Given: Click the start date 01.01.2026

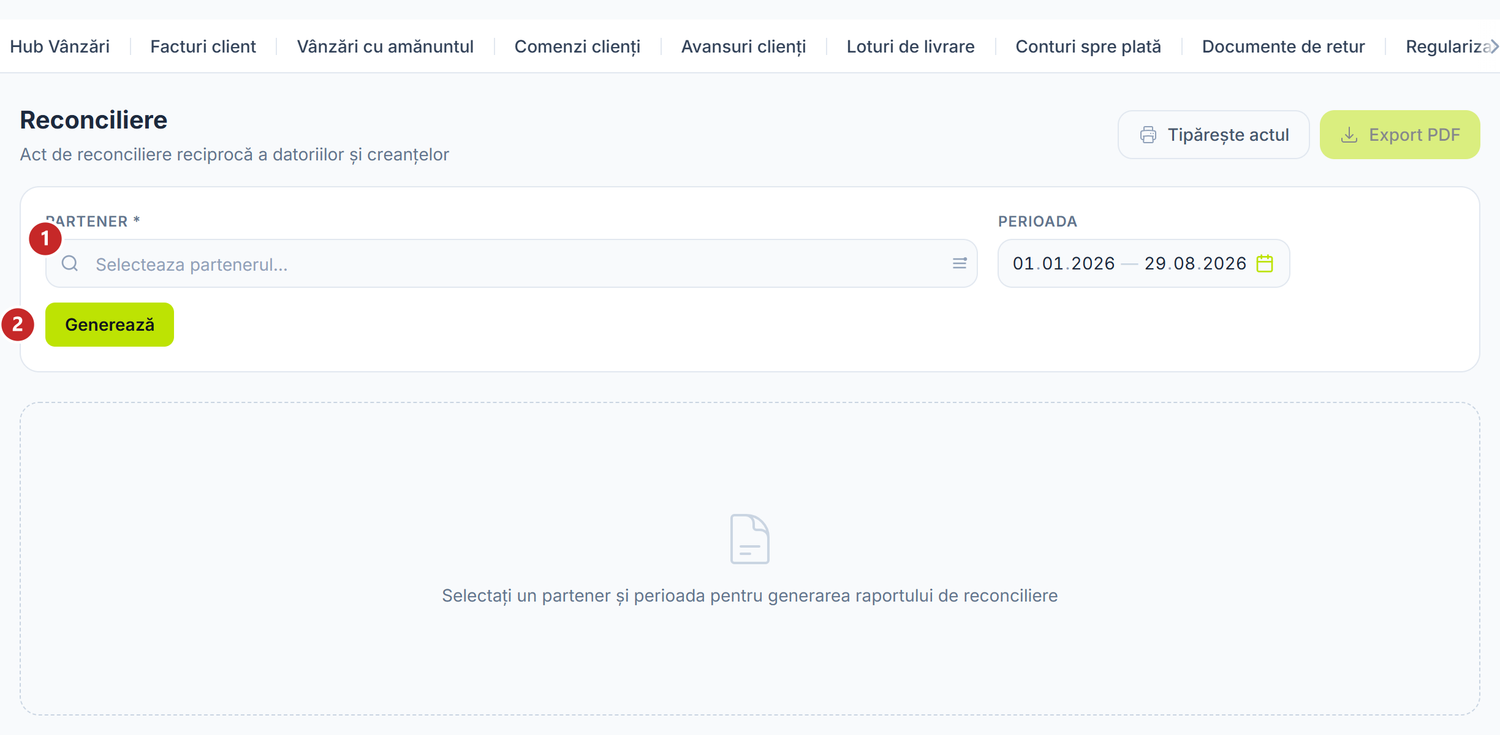Looking at the screenshot, I should coord(1063,264).
